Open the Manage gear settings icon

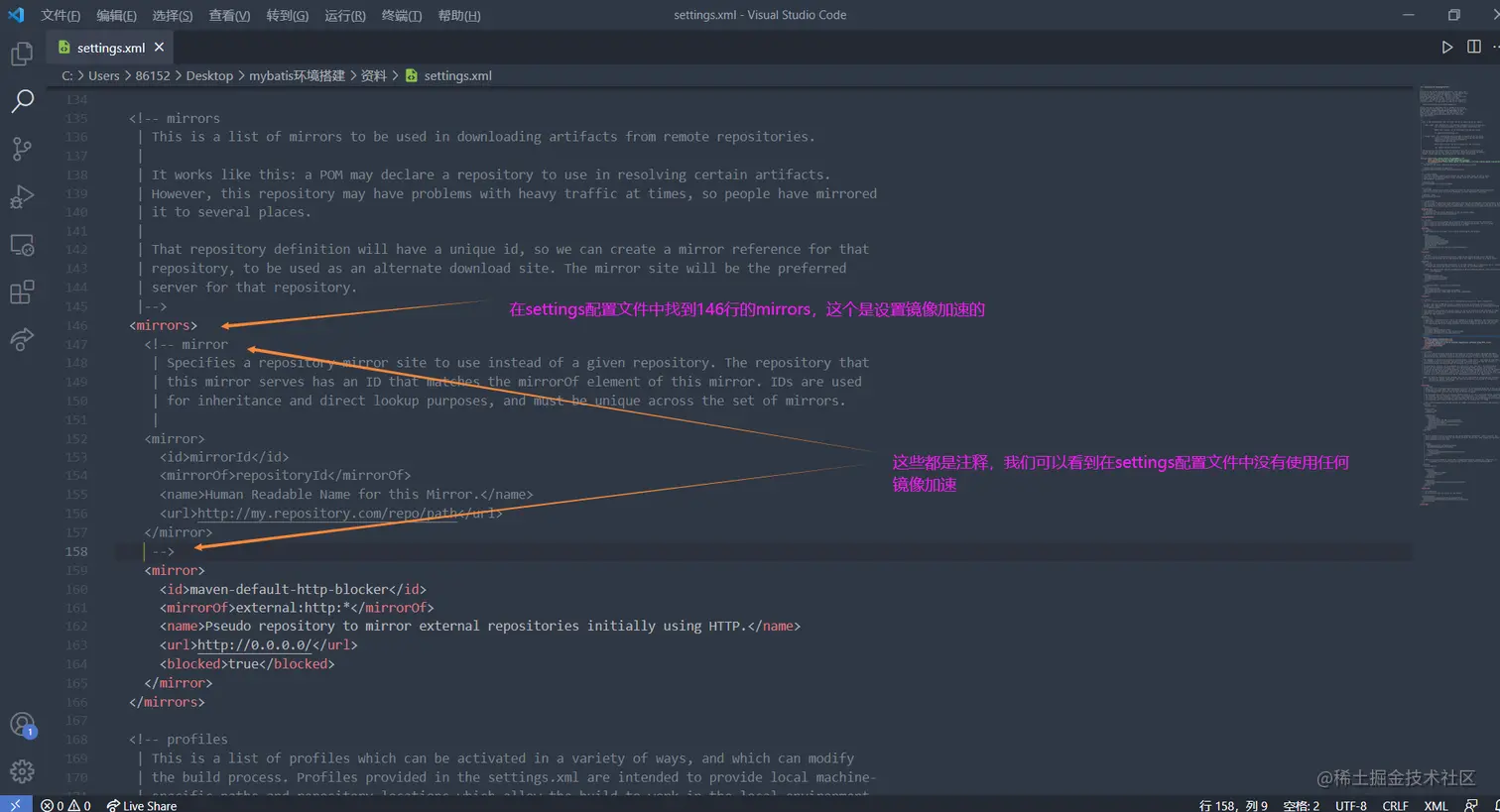(22, 771)
